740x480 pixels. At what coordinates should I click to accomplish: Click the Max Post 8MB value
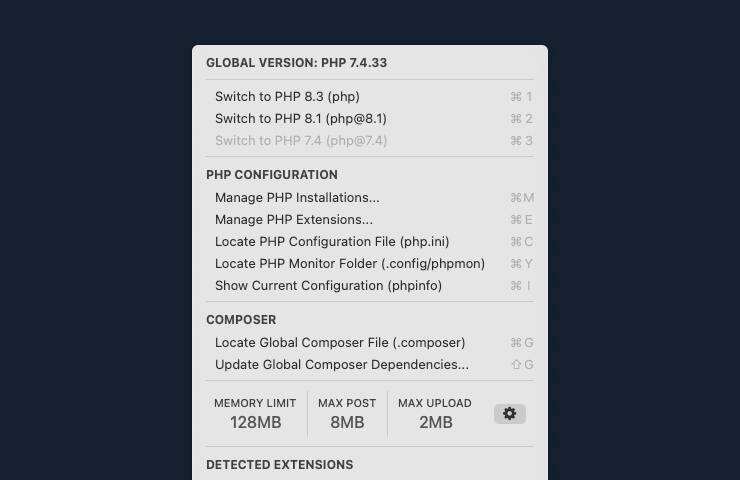tap(347, 422)
